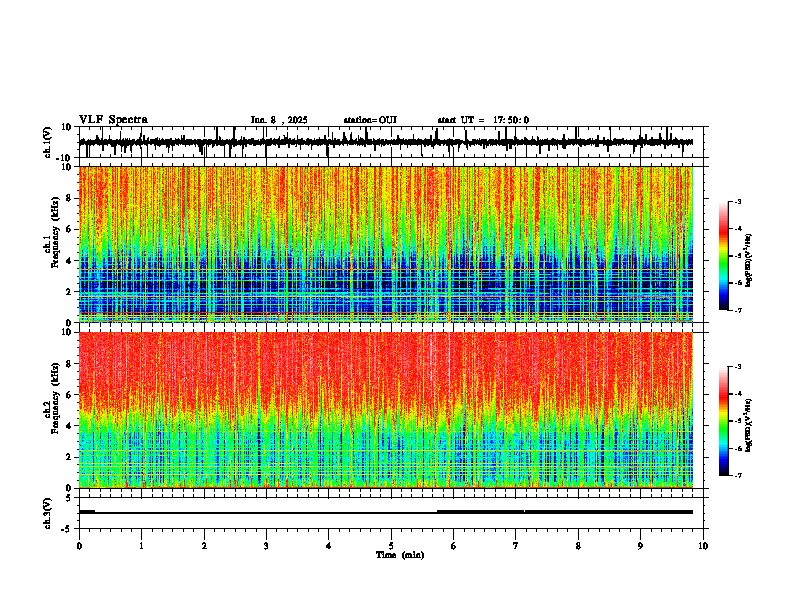Select the ch.1 Frequency (kHz) axis label
Viewport: 792px width, 612px height.
52,232
